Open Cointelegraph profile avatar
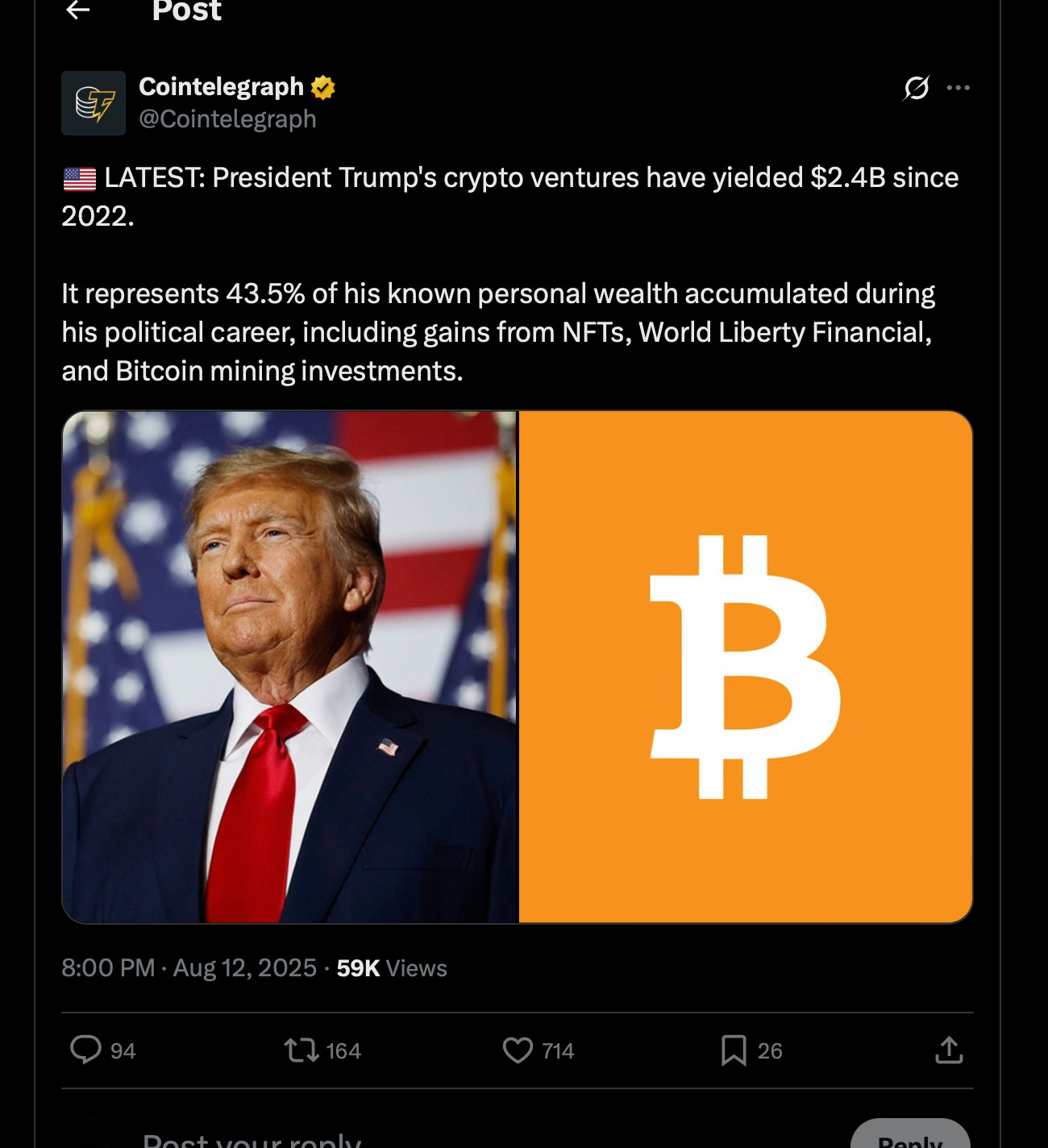 [94, 103]
